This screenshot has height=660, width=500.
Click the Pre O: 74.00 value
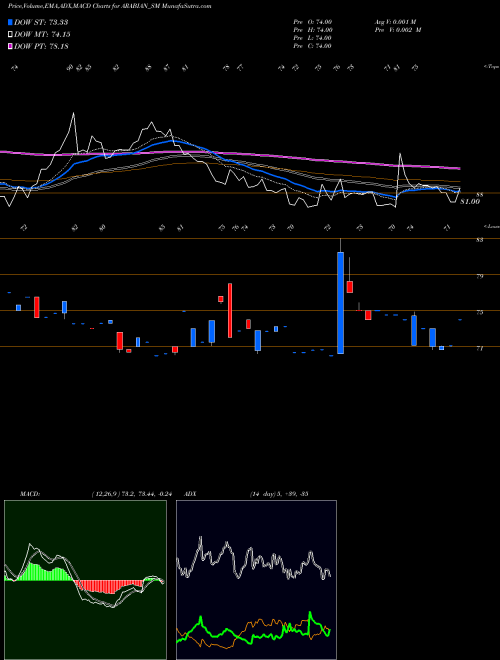[313, 22]
